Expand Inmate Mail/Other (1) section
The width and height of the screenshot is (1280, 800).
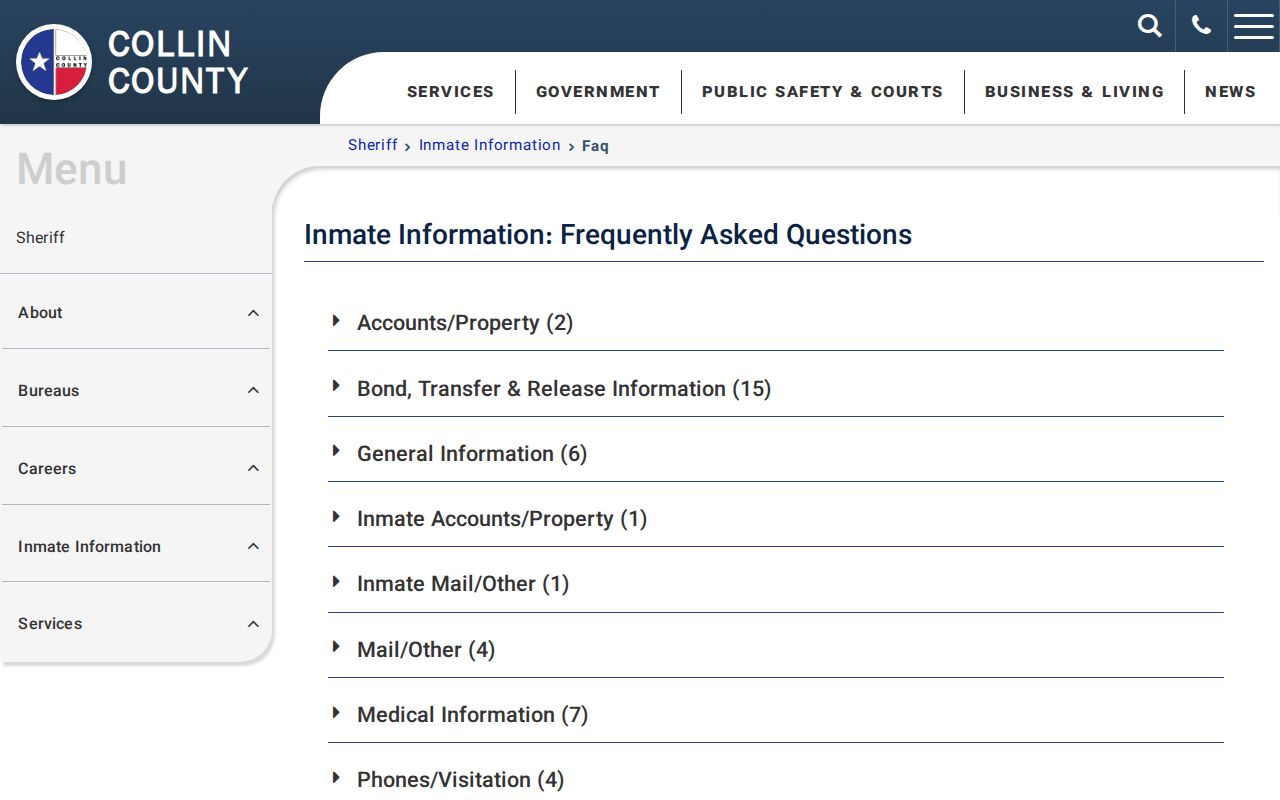coord(776,584)
